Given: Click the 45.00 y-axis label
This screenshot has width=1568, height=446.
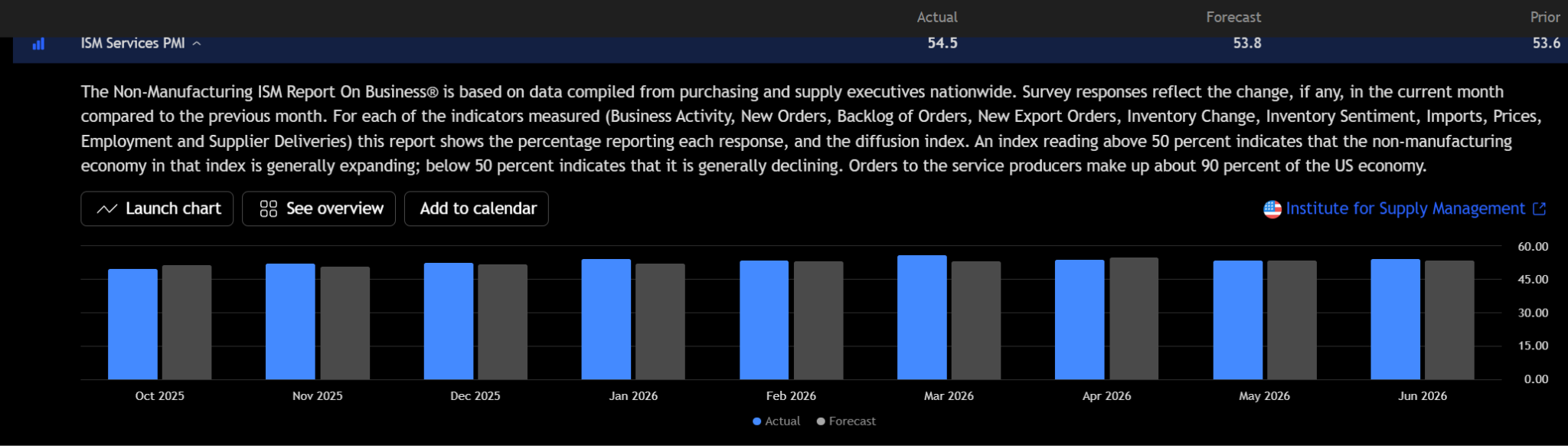Looking at the screenshot, I should point(1533,280).
